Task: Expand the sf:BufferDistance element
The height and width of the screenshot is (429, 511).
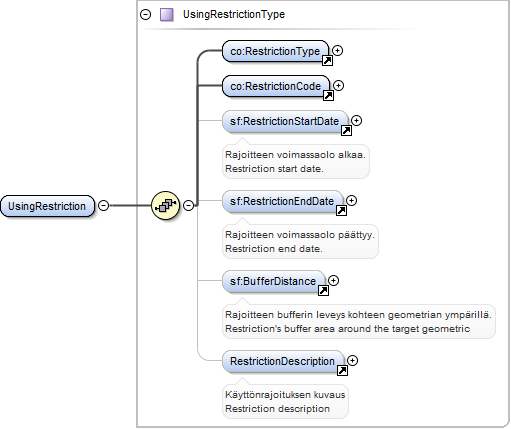Action: (333, 281)
